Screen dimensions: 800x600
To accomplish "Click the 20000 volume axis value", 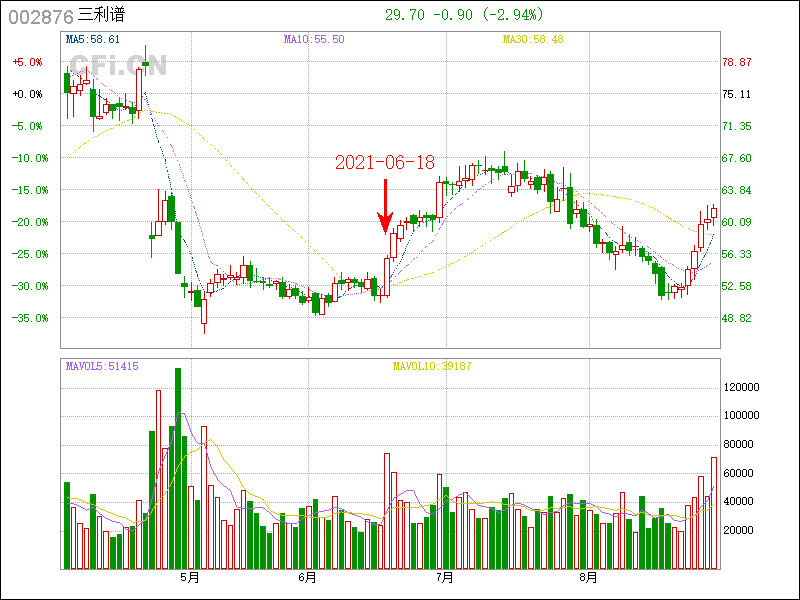I will coord(739,531).
